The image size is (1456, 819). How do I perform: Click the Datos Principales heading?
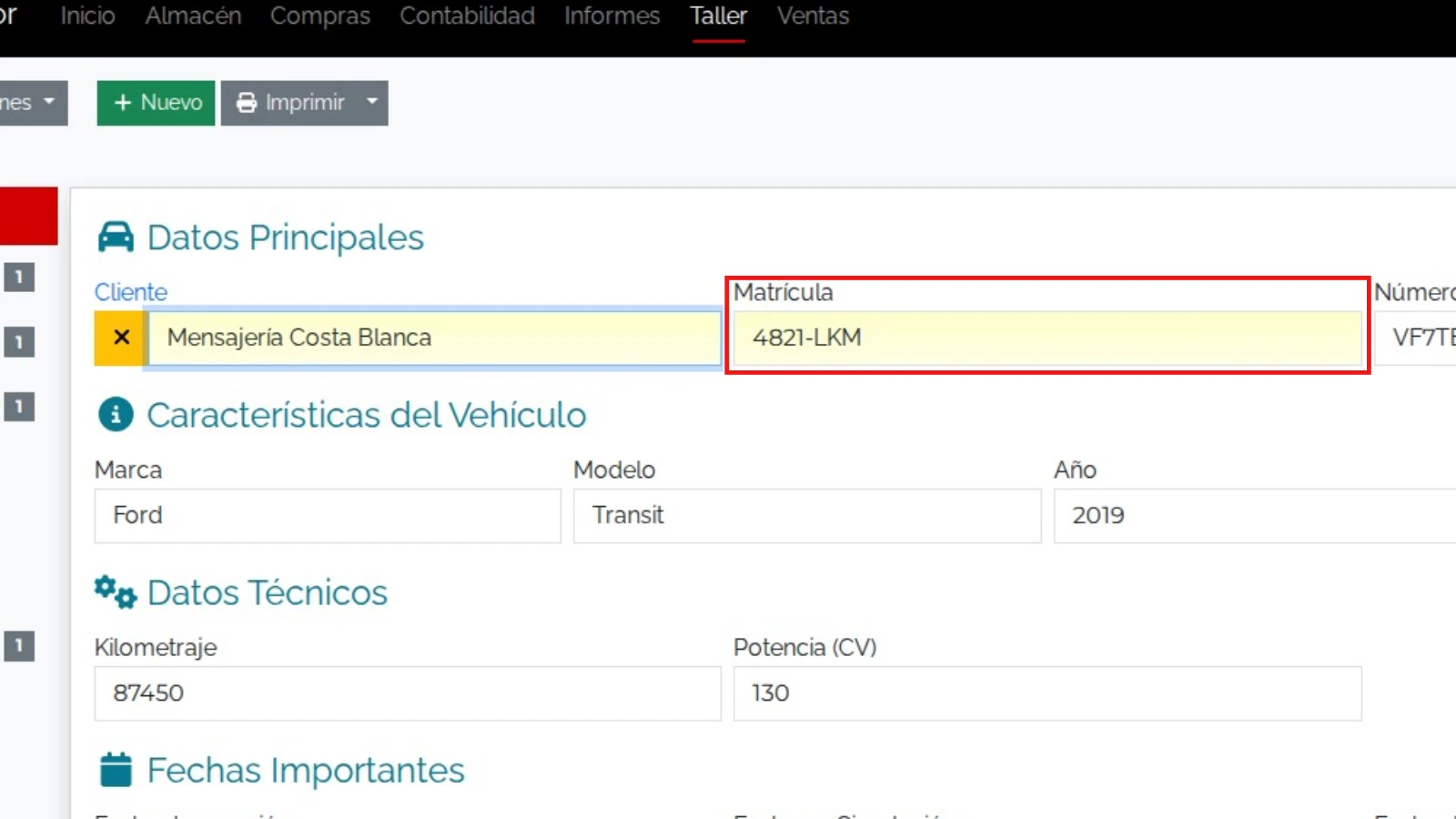(x=286, y=238)
